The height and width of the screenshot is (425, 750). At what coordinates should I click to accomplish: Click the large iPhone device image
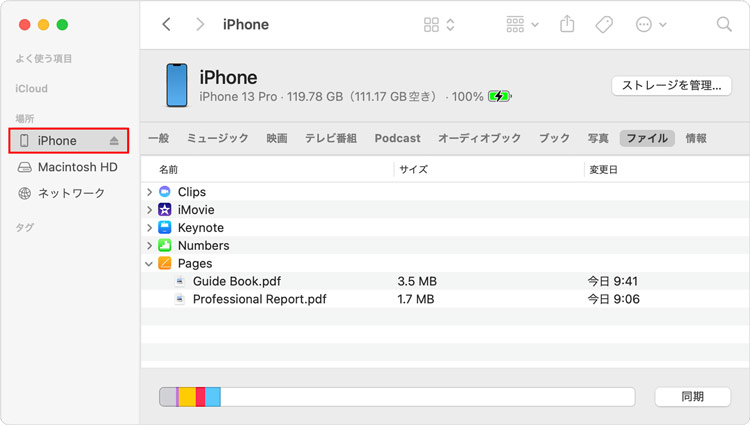pos(176,85)
